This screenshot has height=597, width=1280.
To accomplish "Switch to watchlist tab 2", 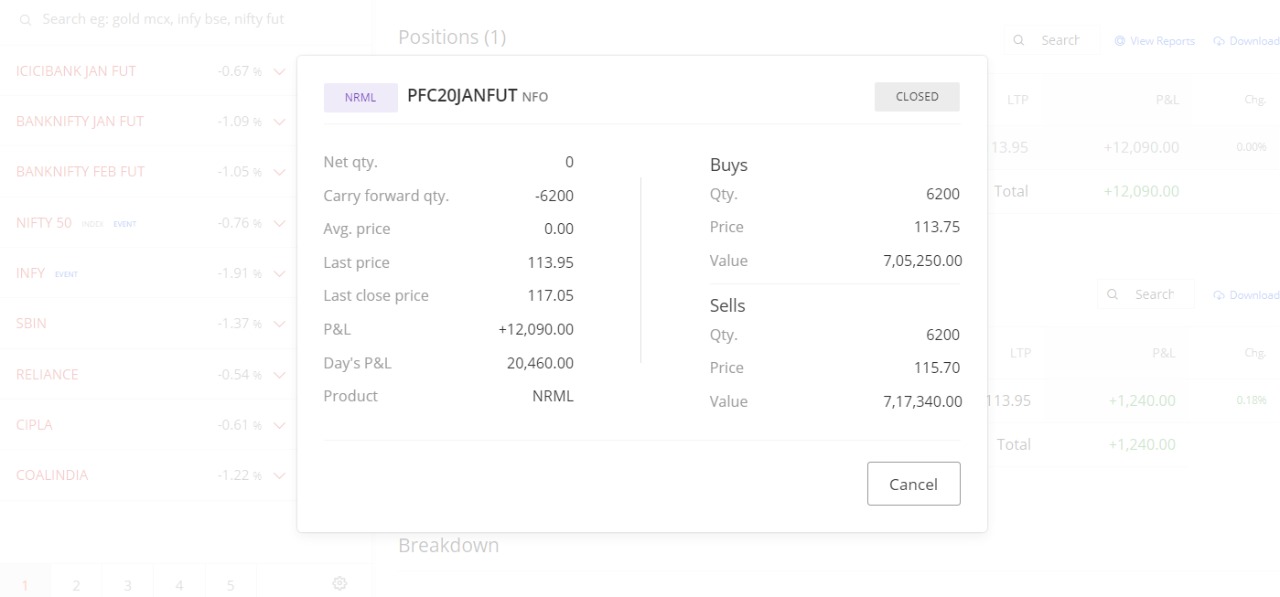I will pyautogui.click(x=77, y=584).
